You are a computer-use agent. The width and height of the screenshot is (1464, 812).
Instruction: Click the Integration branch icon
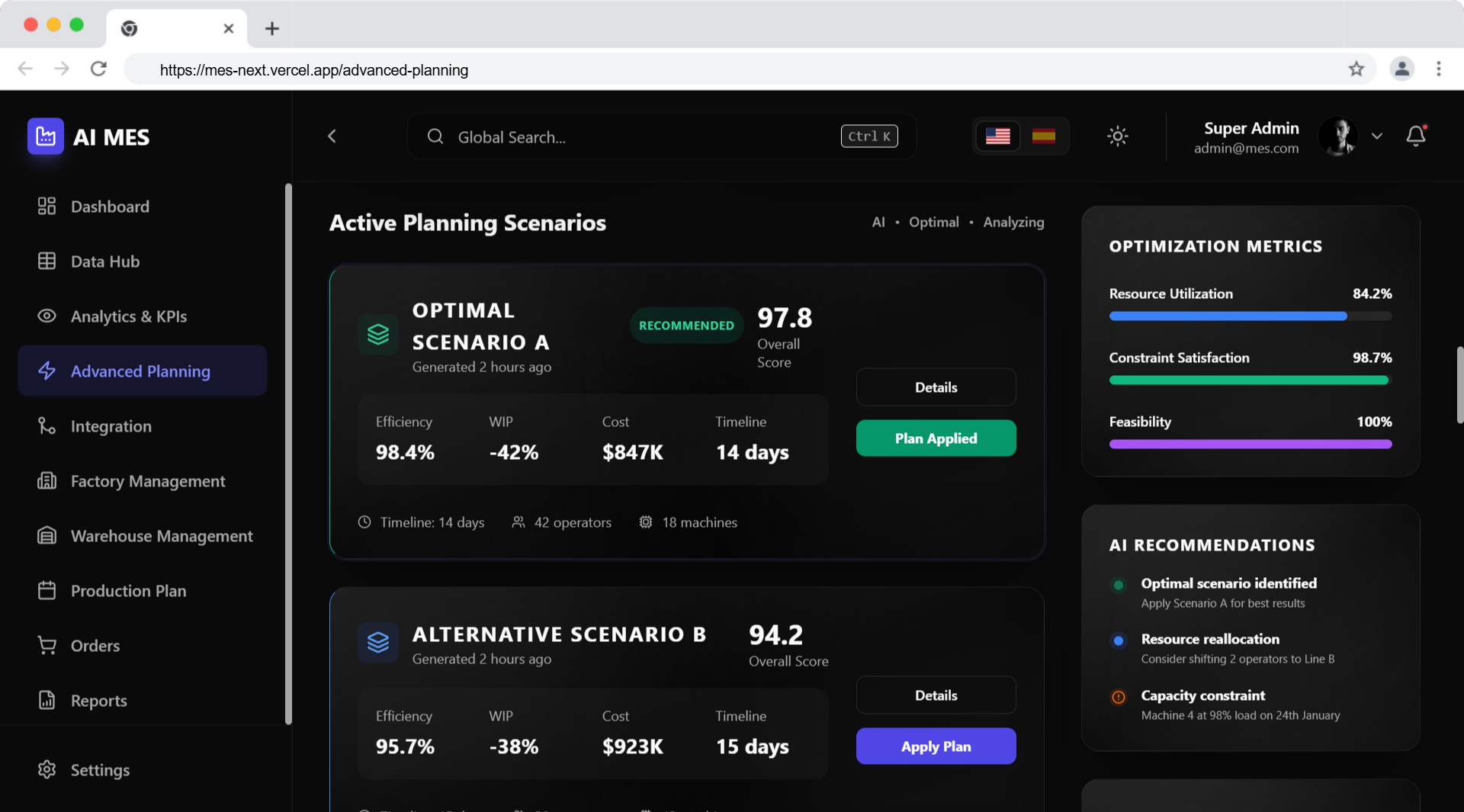[47, 425]
